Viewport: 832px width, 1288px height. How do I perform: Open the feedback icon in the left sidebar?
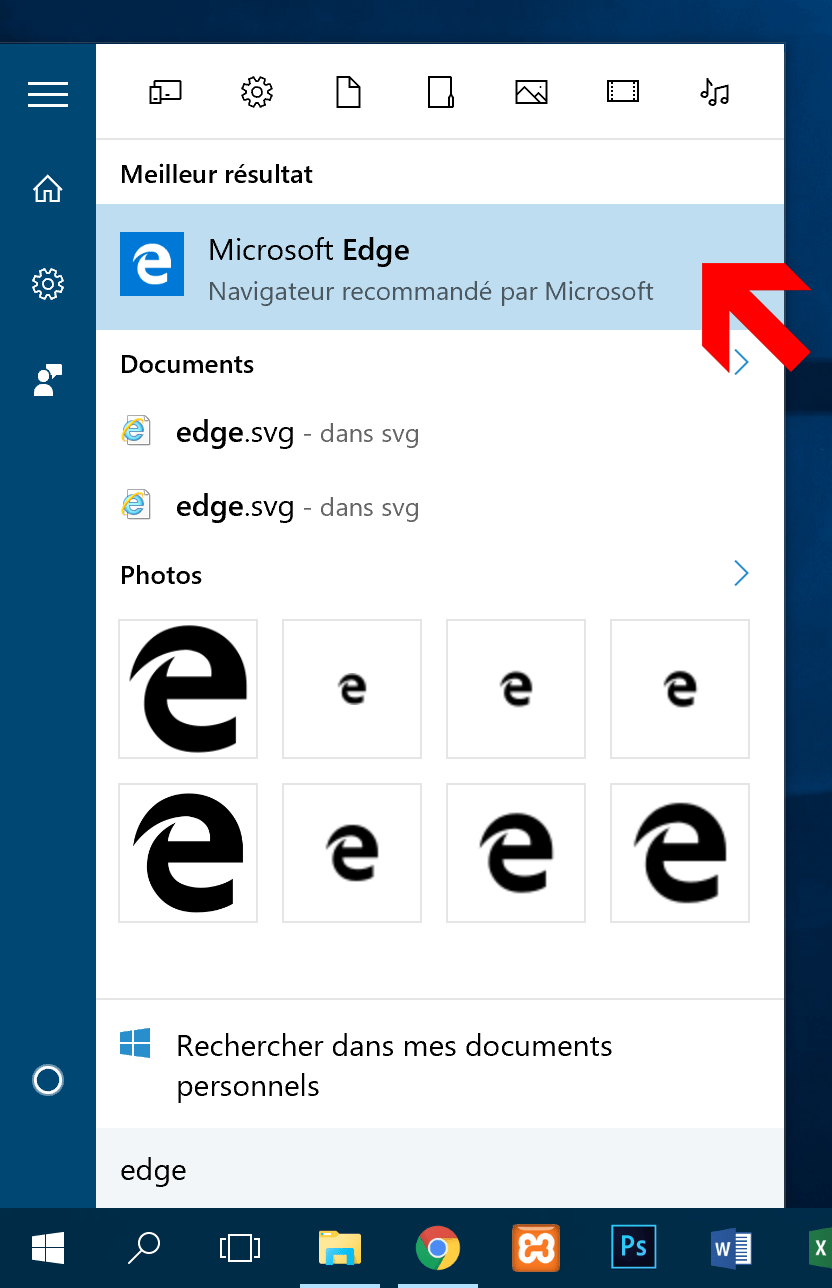coord(48,380)
